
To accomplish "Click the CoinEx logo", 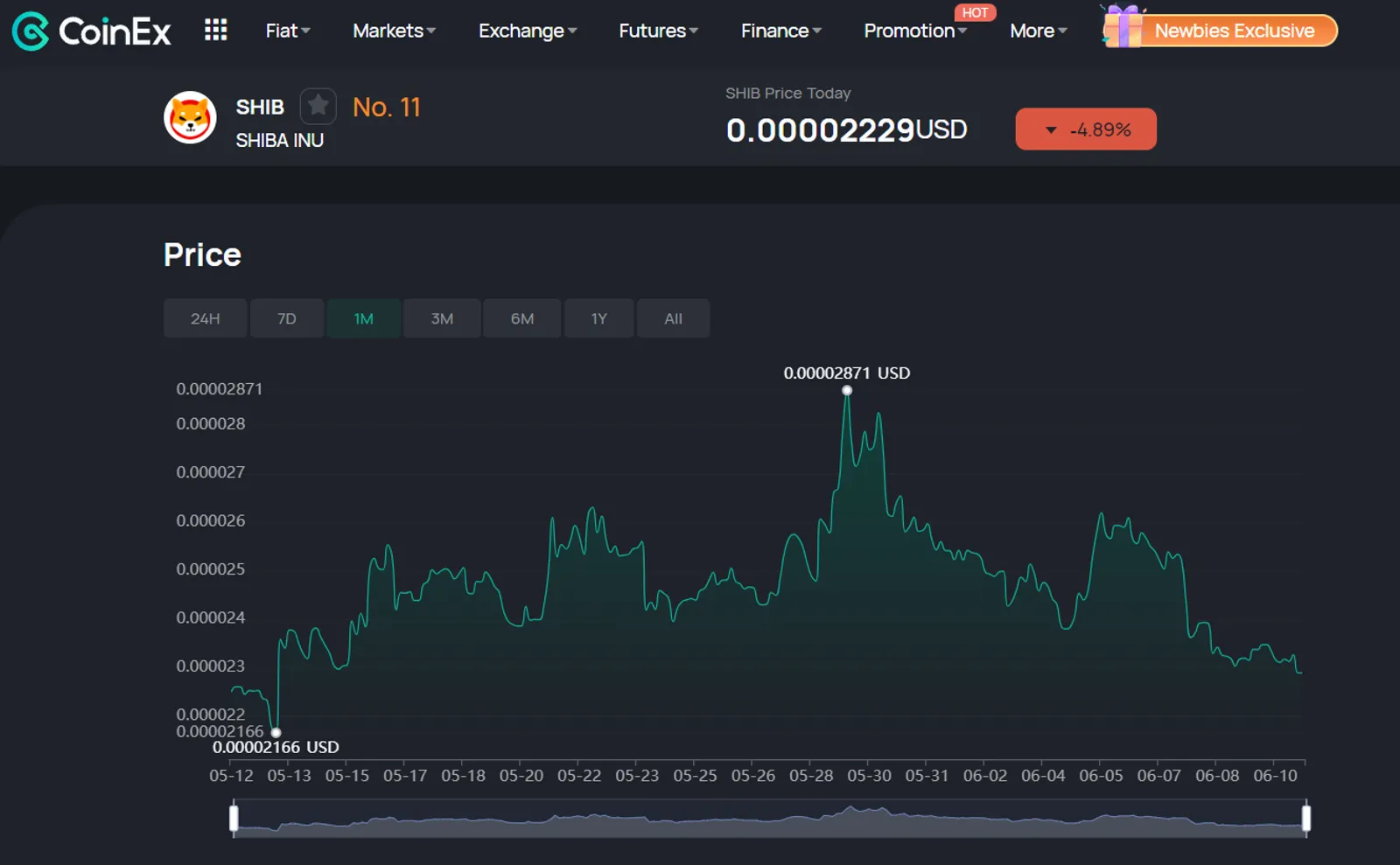I will (x=92, y=31).
